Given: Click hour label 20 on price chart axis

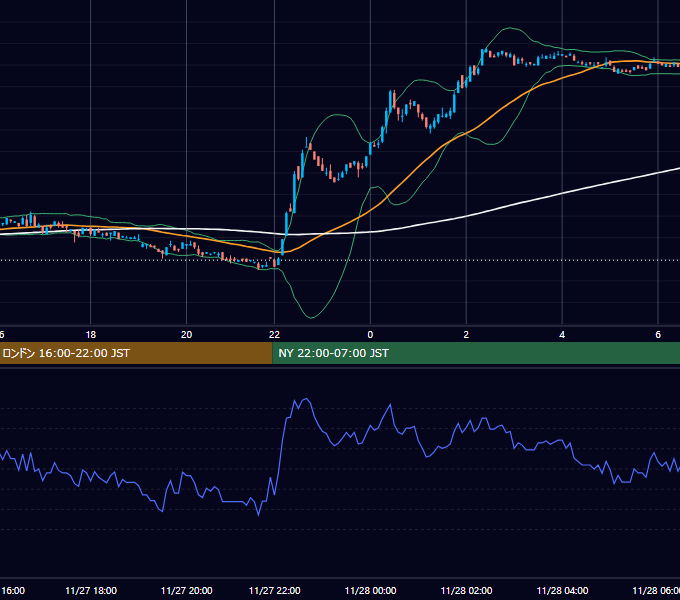Looking at the screenshot, I should 186,335.
